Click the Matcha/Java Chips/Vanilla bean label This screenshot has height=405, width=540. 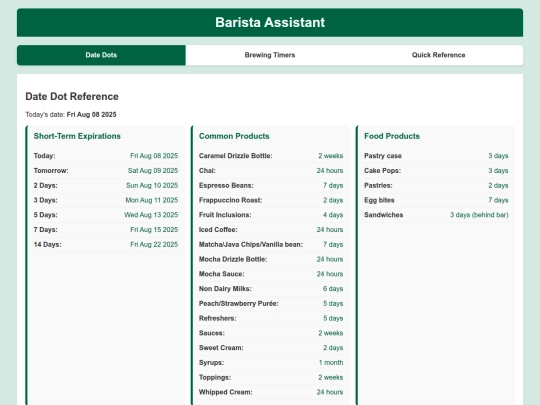tap(251, 245)
